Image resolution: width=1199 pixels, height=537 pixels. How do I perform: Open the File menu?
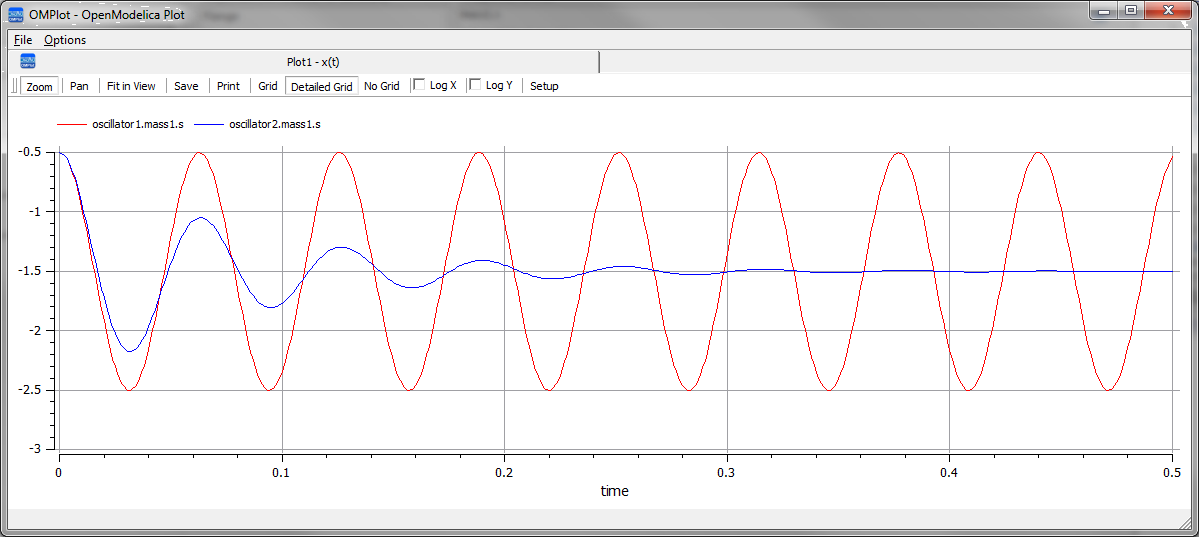coord(23,40)
